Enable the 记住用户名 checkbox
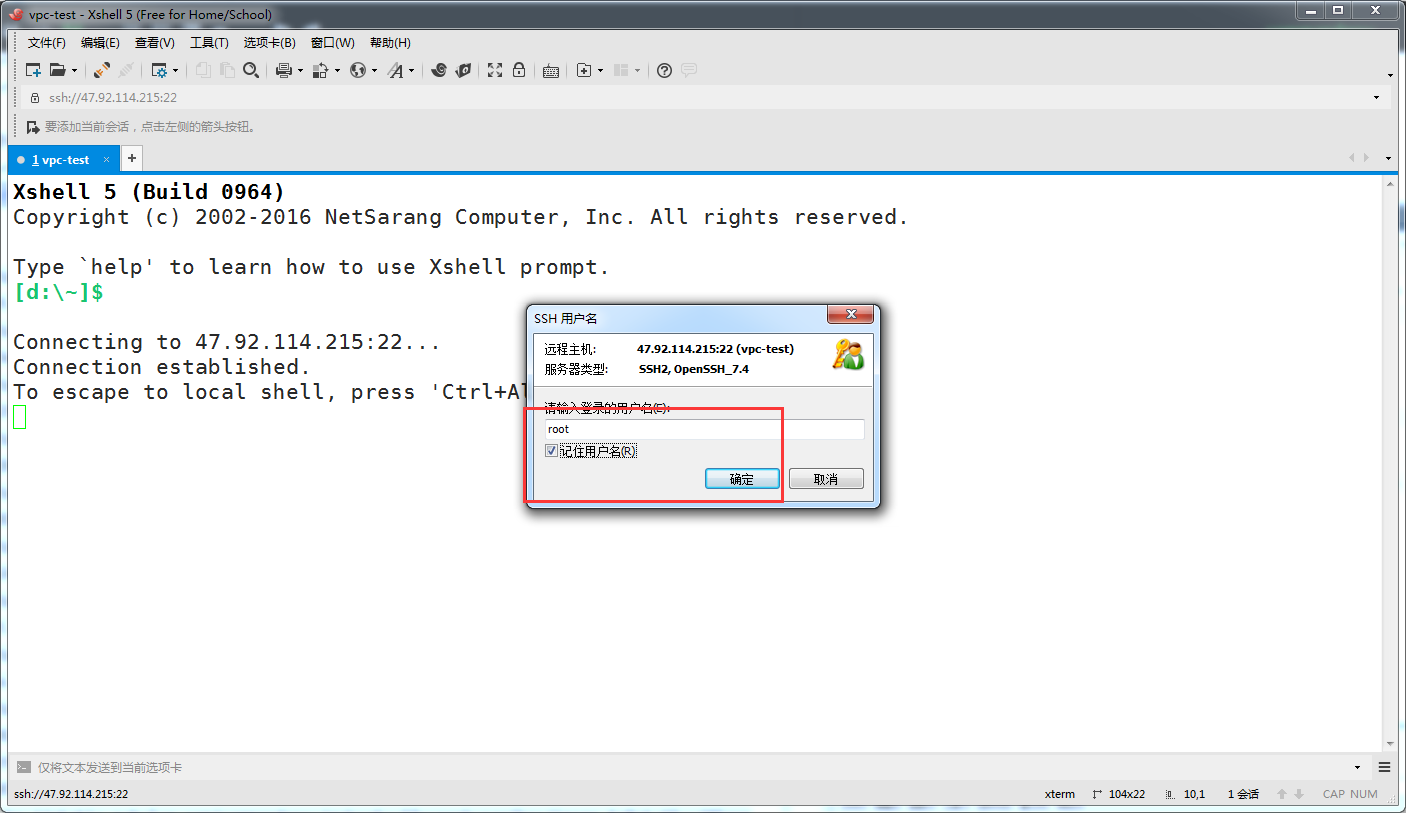The height and width of the screenshot is (813, 1406). pyautogui.click(x=551, y=450)
